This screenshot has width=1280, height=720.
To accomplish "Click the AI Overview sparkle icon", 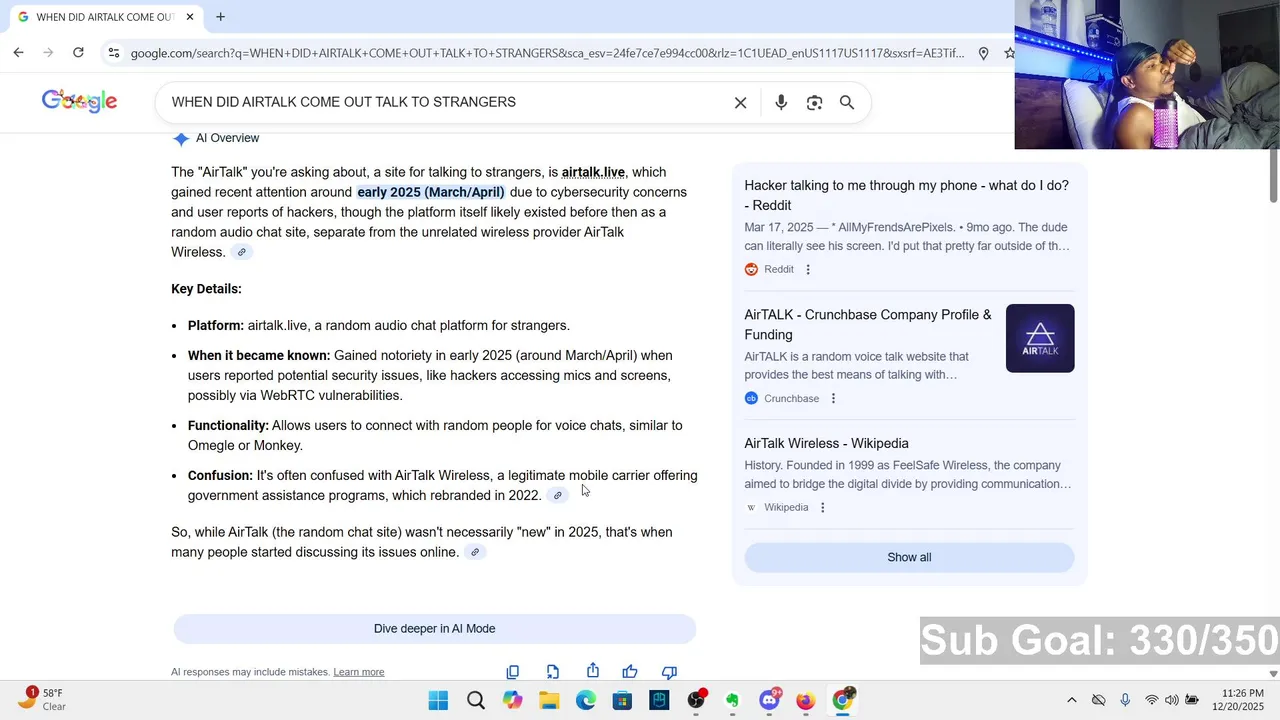I will pyautogui.click(x=180, y=139).
